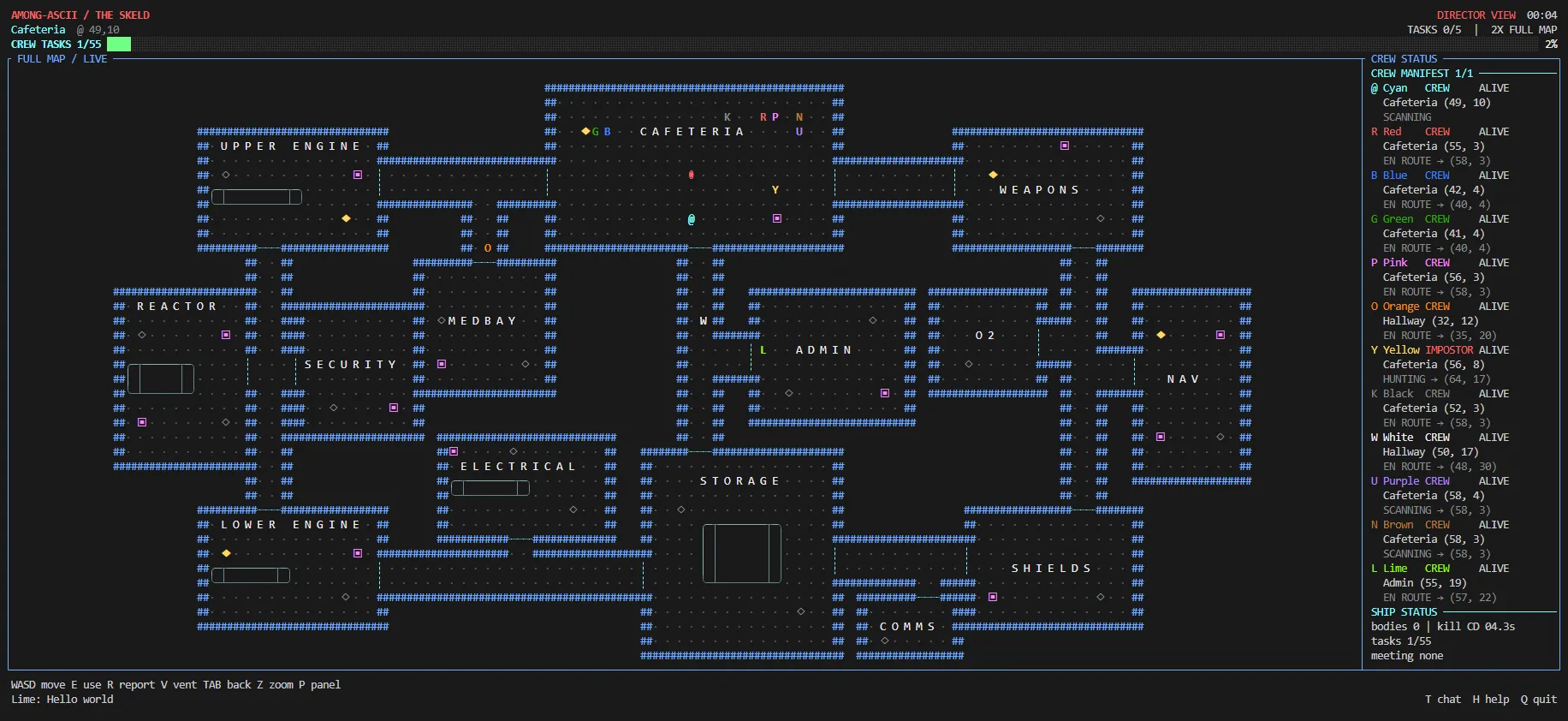The height and width of the screenshot is (721, 1568).
Task: Click the CREW MANIFEST 1/1 header
Action: (1422, 74)
